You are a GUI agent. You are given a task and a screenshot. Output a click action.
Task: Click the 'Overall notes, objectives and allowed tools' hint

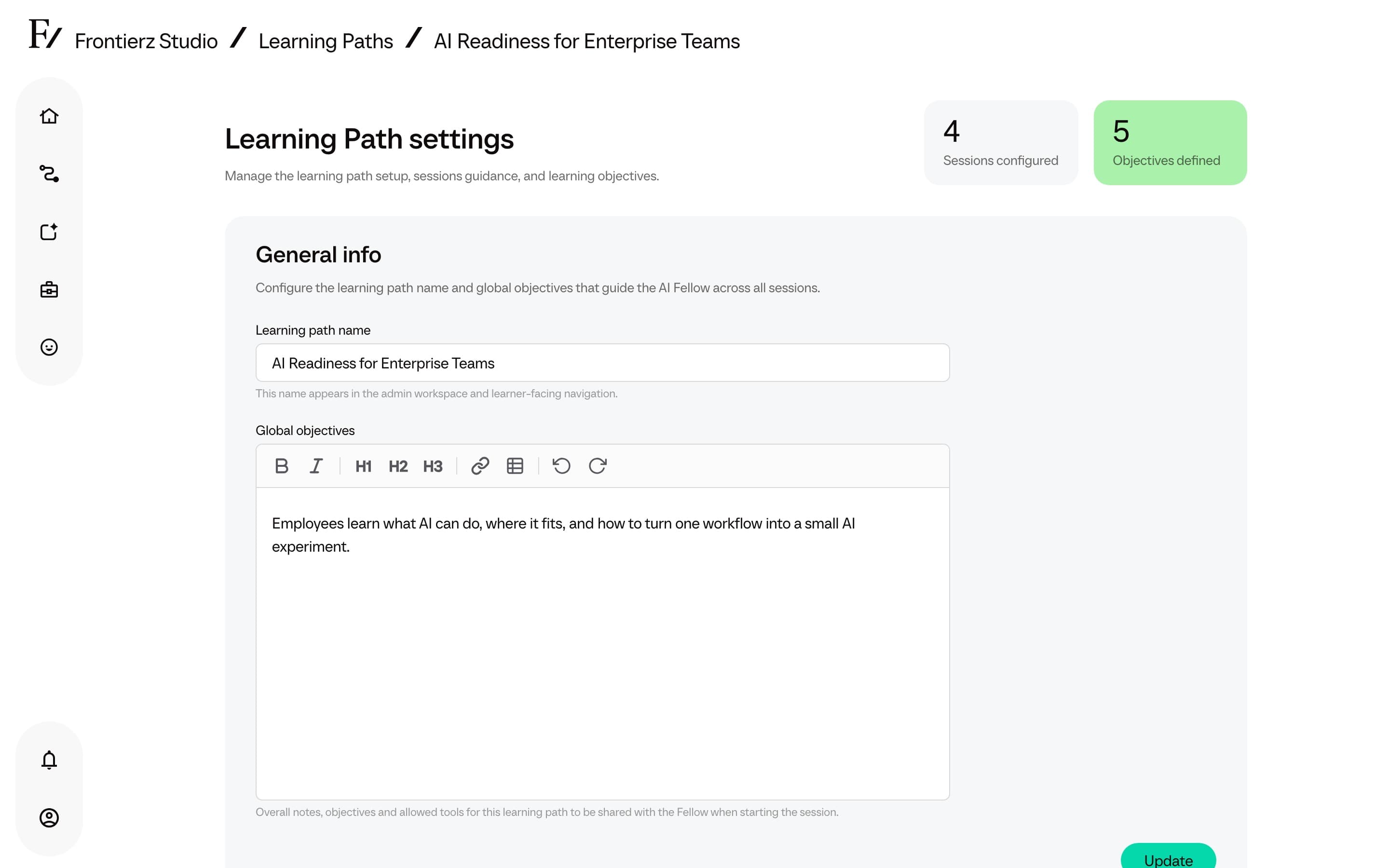(546, 813)
